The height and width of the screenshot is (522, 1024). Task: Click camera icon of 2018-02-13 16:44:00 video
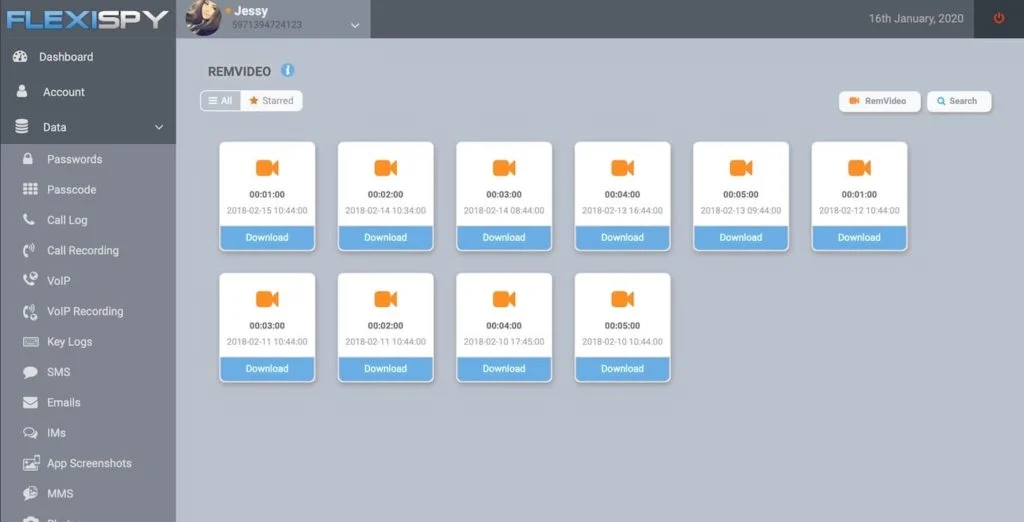[622, 168]
